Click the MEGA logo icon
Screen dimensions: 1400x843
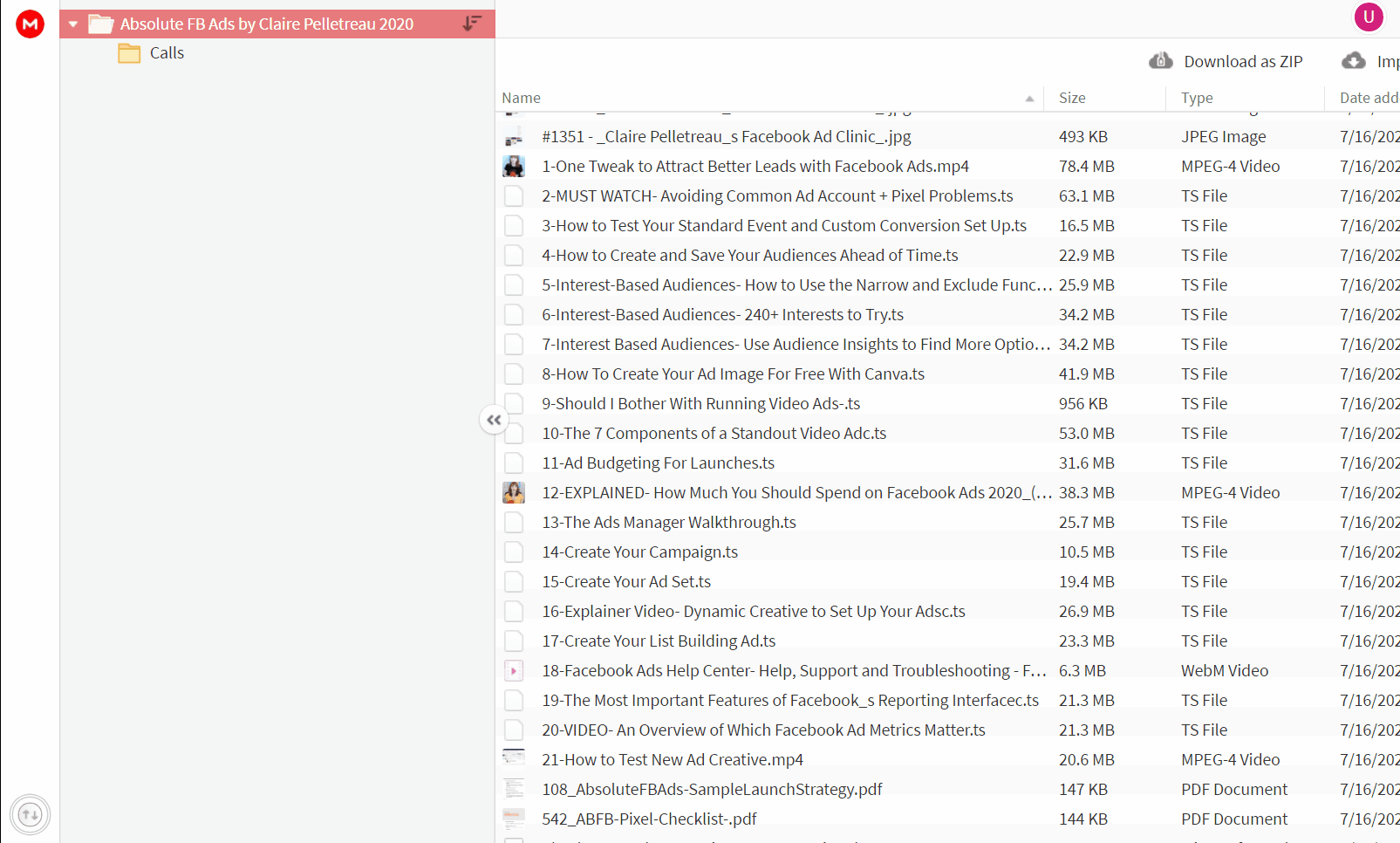click(30, 24)
